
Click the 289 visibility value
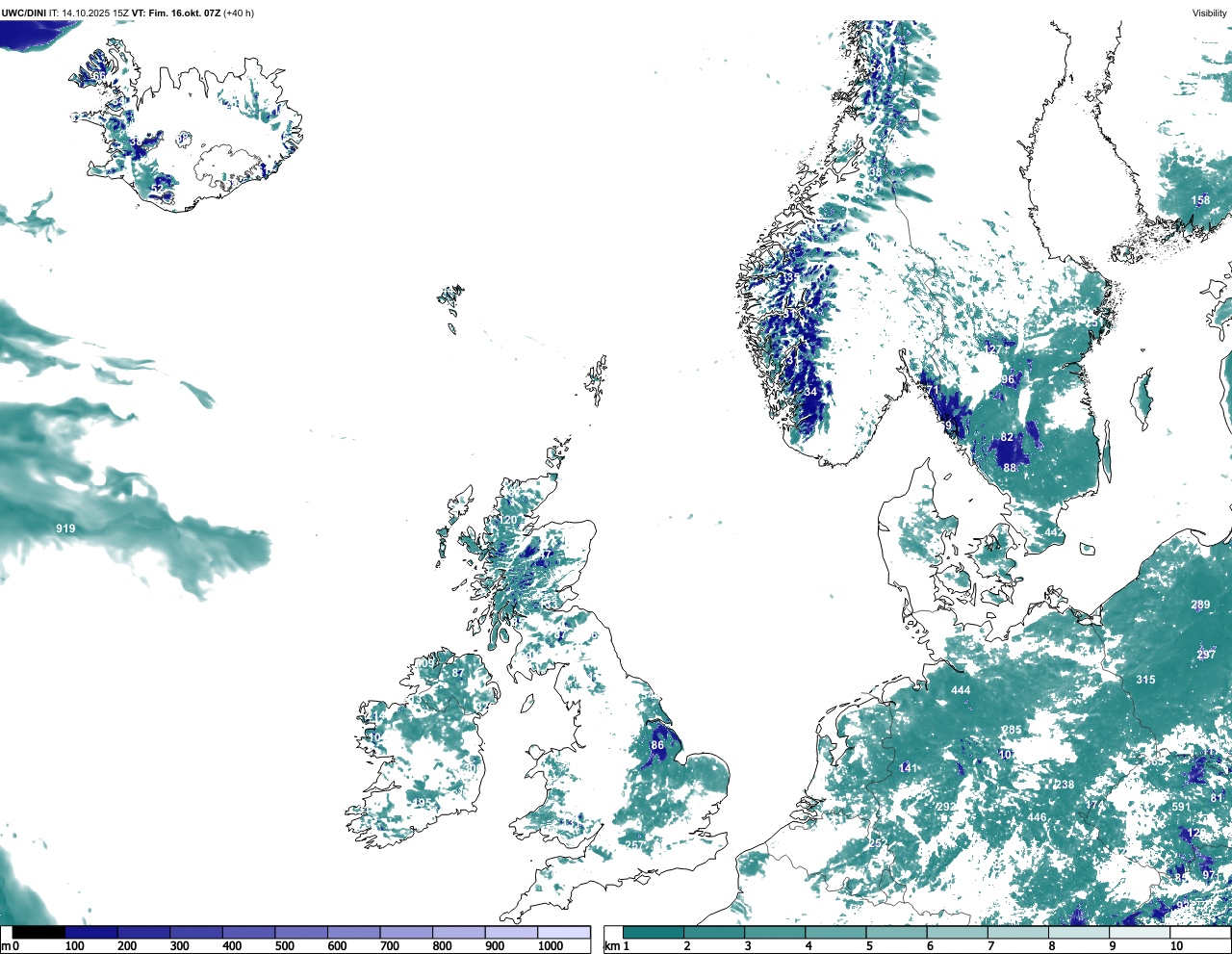(1200, 606)
